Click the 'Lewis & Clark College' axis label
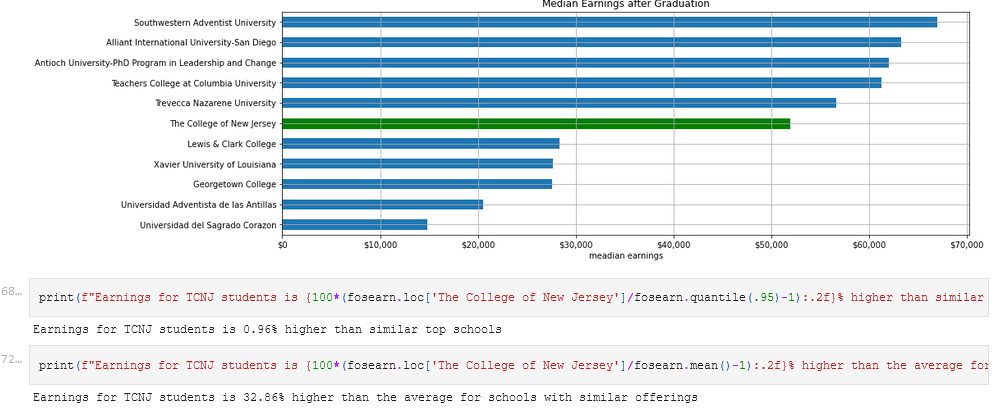997x413 pixels. pyautogui.click(x=231, y=144)
